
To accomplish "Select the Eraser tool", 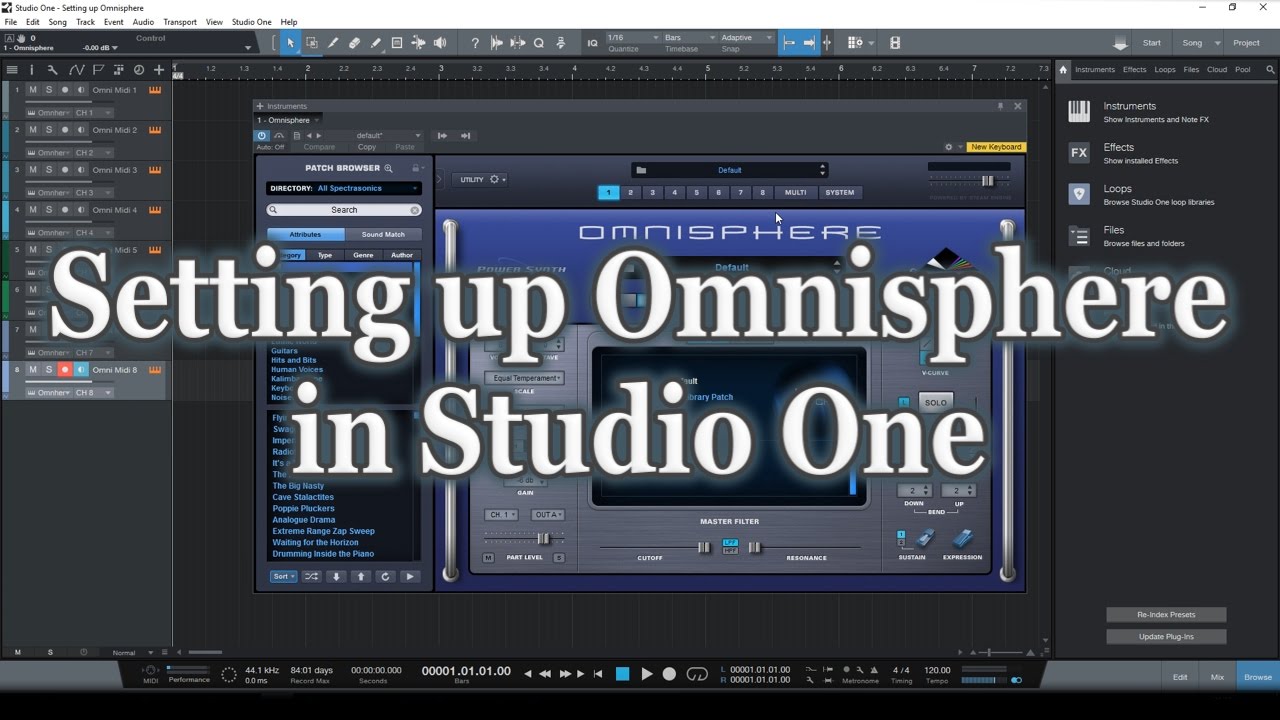I will tap(354, 43).
